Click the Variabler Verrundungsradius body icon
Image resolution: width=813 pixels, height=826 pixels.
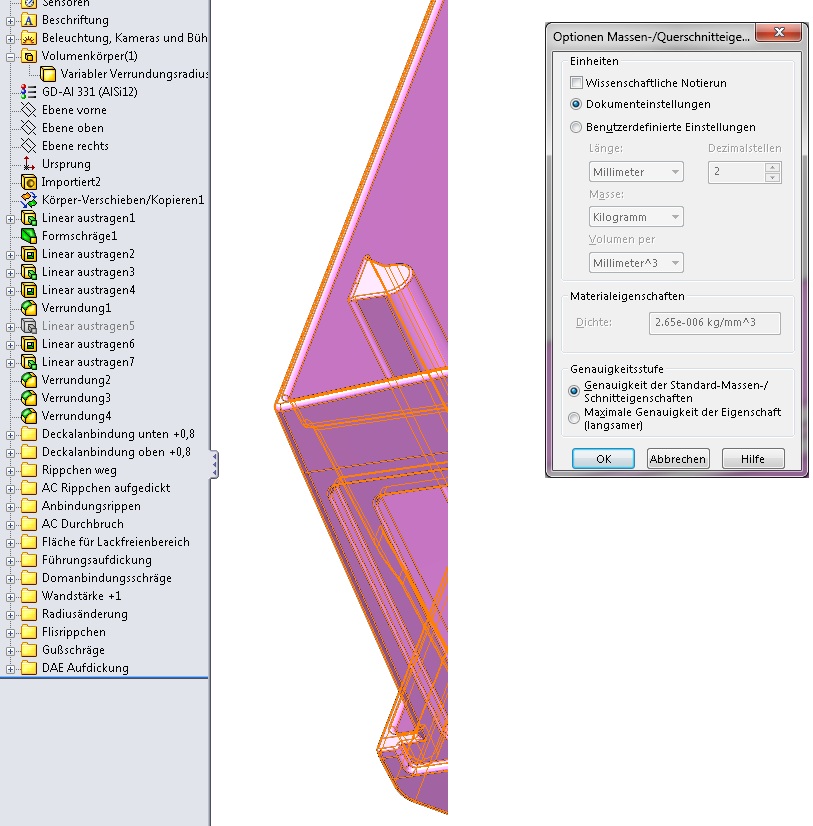click(48, 74)
